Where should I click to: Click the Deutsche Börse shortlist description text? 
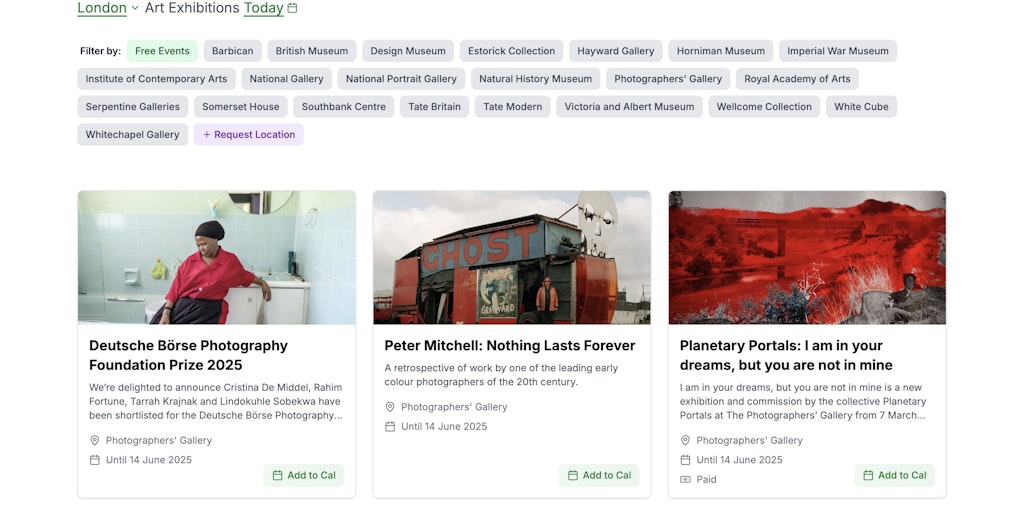tap(216, 401)
